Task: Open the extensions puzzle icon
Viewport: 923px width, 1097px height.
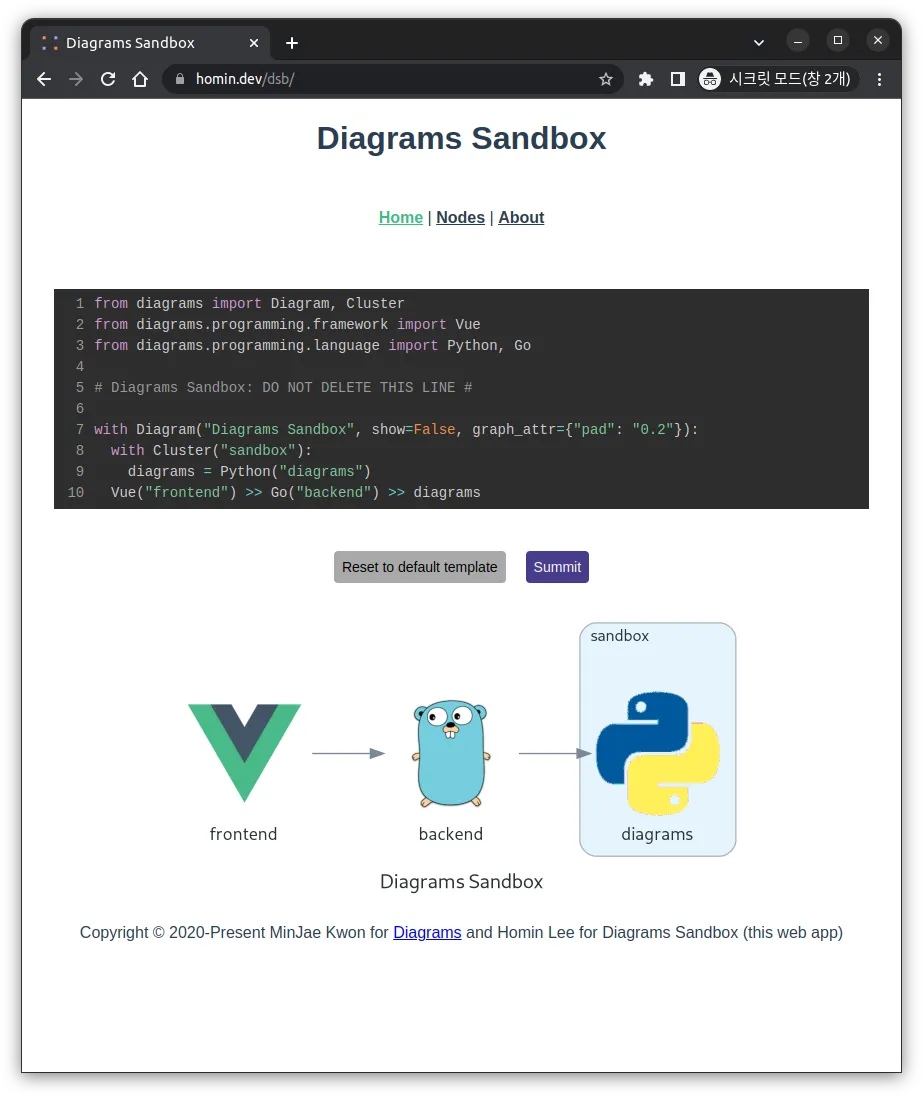Action: (645, 79)
